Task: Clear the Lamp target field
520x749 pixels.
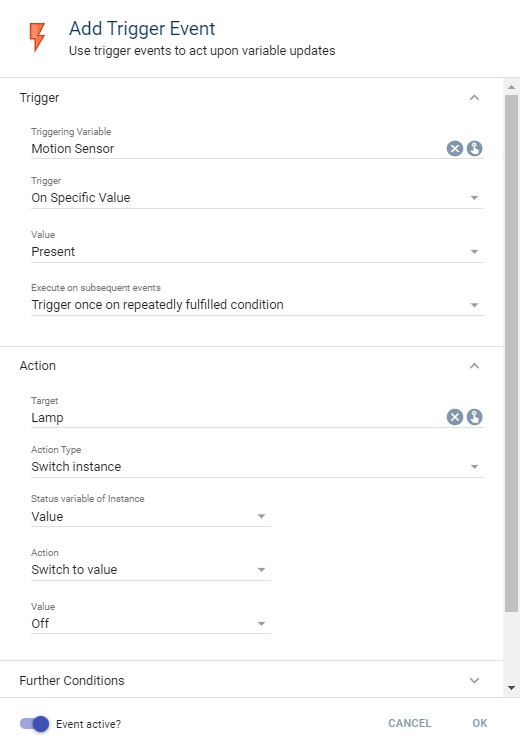Action: [x=455, y=417]
